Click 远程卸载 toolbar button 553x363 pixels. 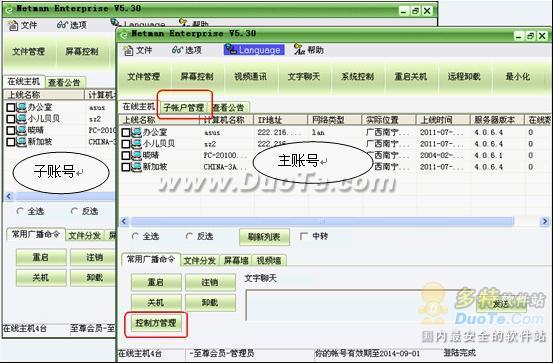(464, 77)
